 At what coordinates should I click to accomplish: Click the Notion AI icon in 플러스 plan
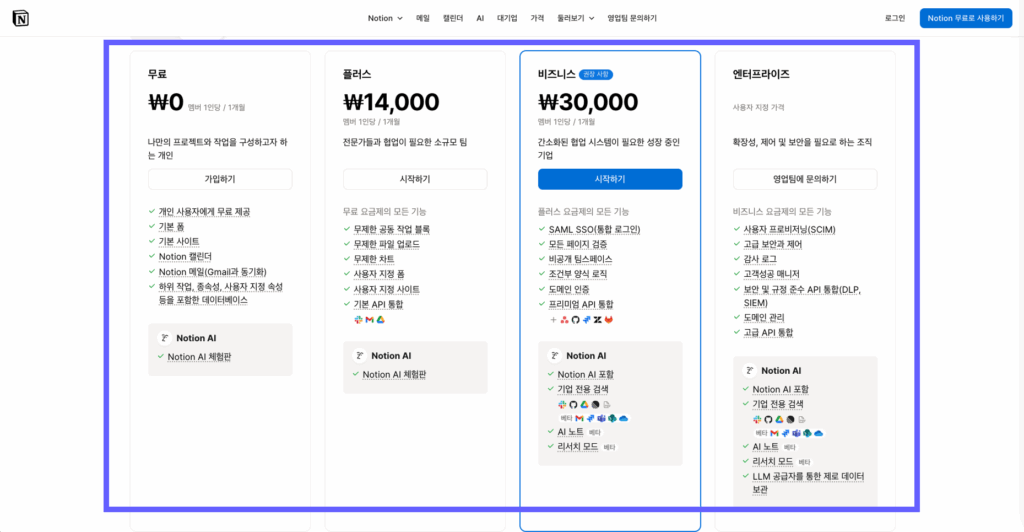pyautogui.click(x=359, y=356)
